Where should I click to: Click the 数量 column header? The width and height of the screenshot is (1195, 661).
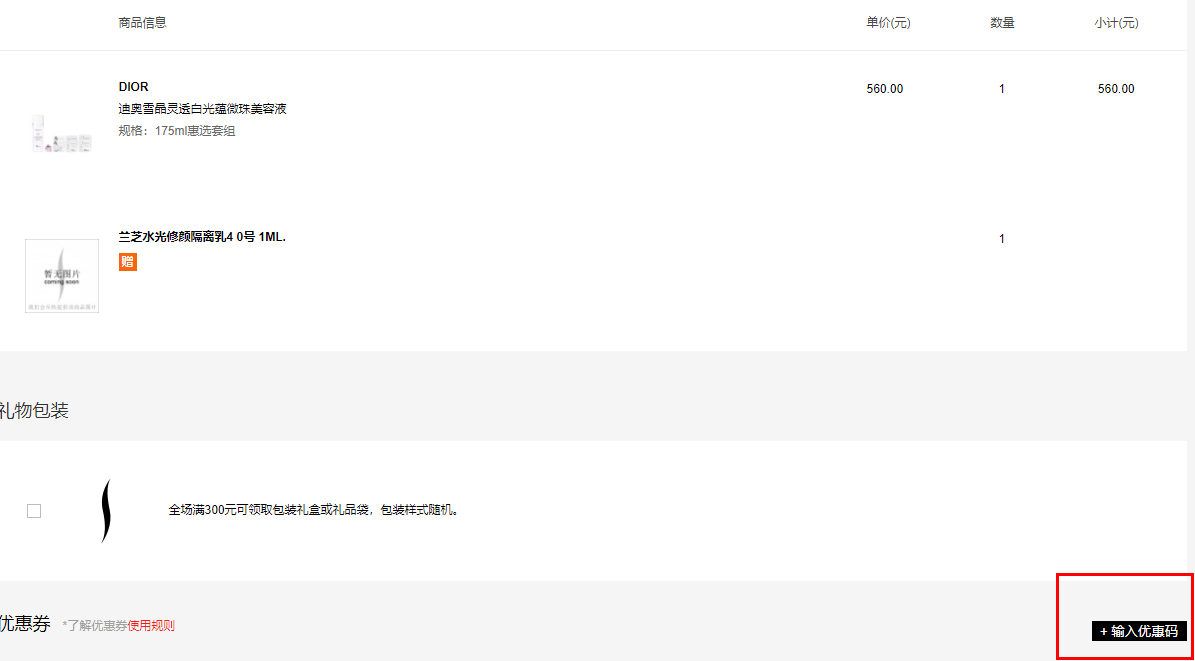(x=1002, y=23)
